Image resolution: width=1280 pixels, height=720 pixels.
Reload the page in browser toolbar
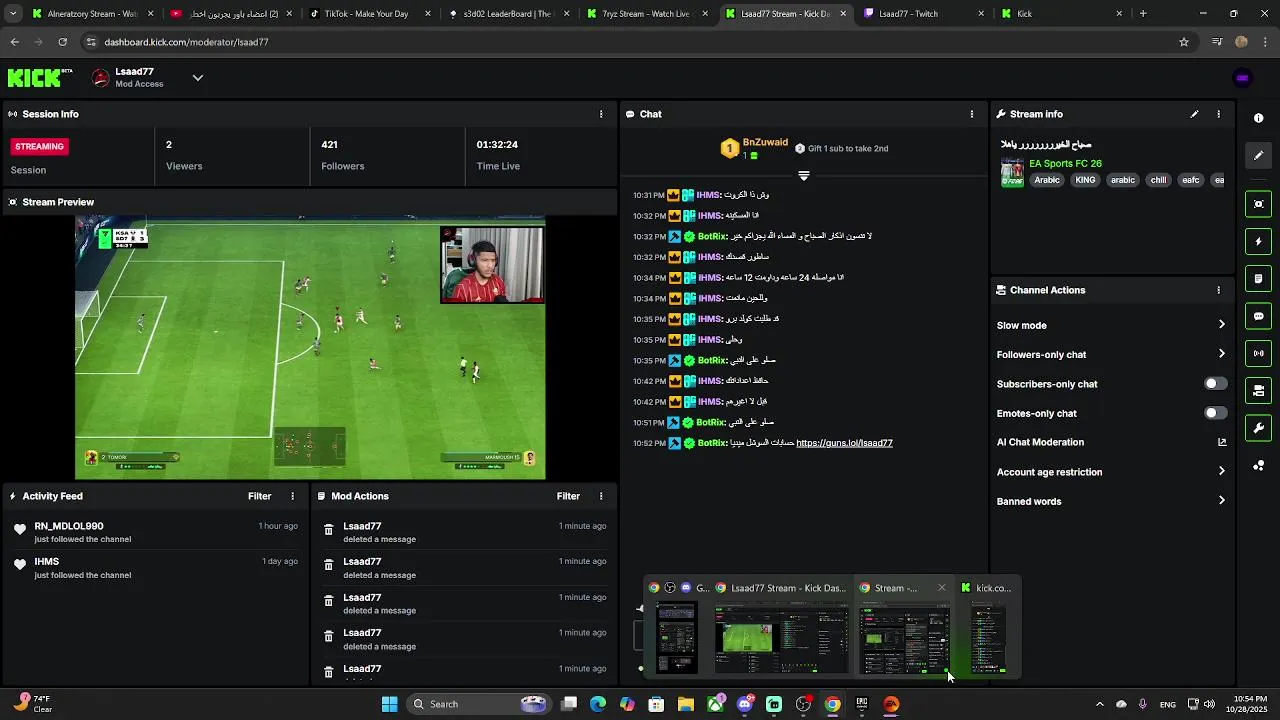coord(62,42)
